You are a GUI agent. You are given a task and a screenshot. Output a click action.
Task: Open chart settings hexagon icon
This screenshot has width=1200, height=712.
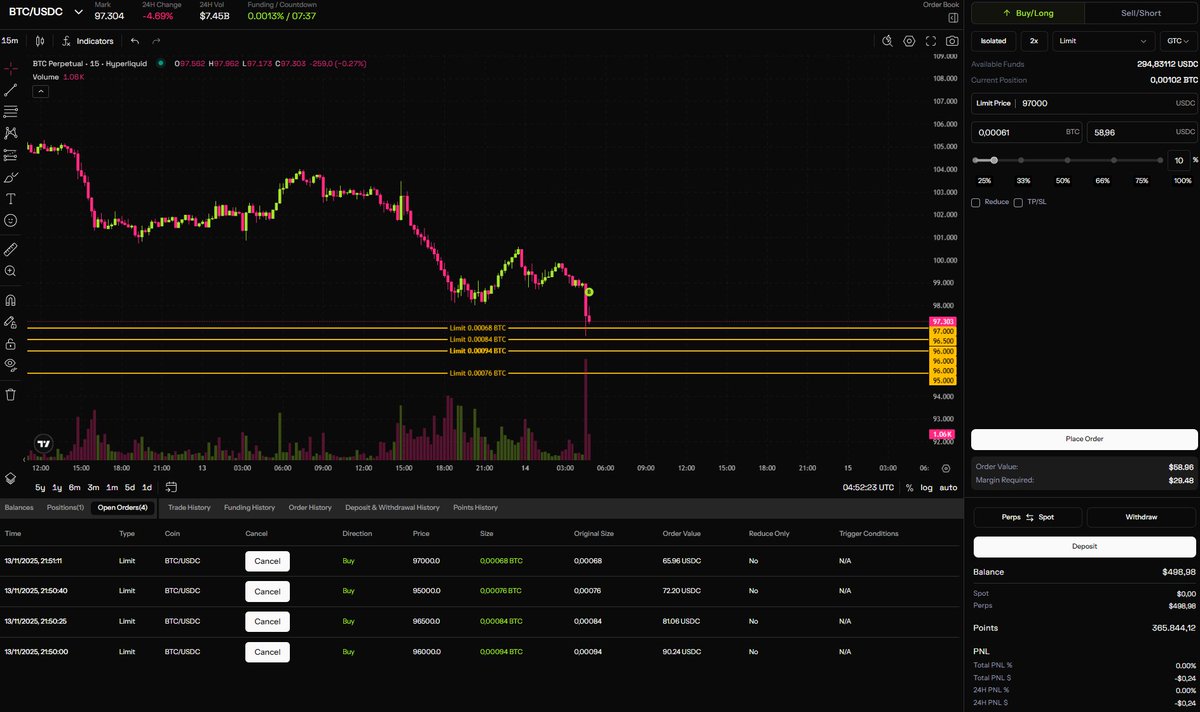tap(909, 41)
